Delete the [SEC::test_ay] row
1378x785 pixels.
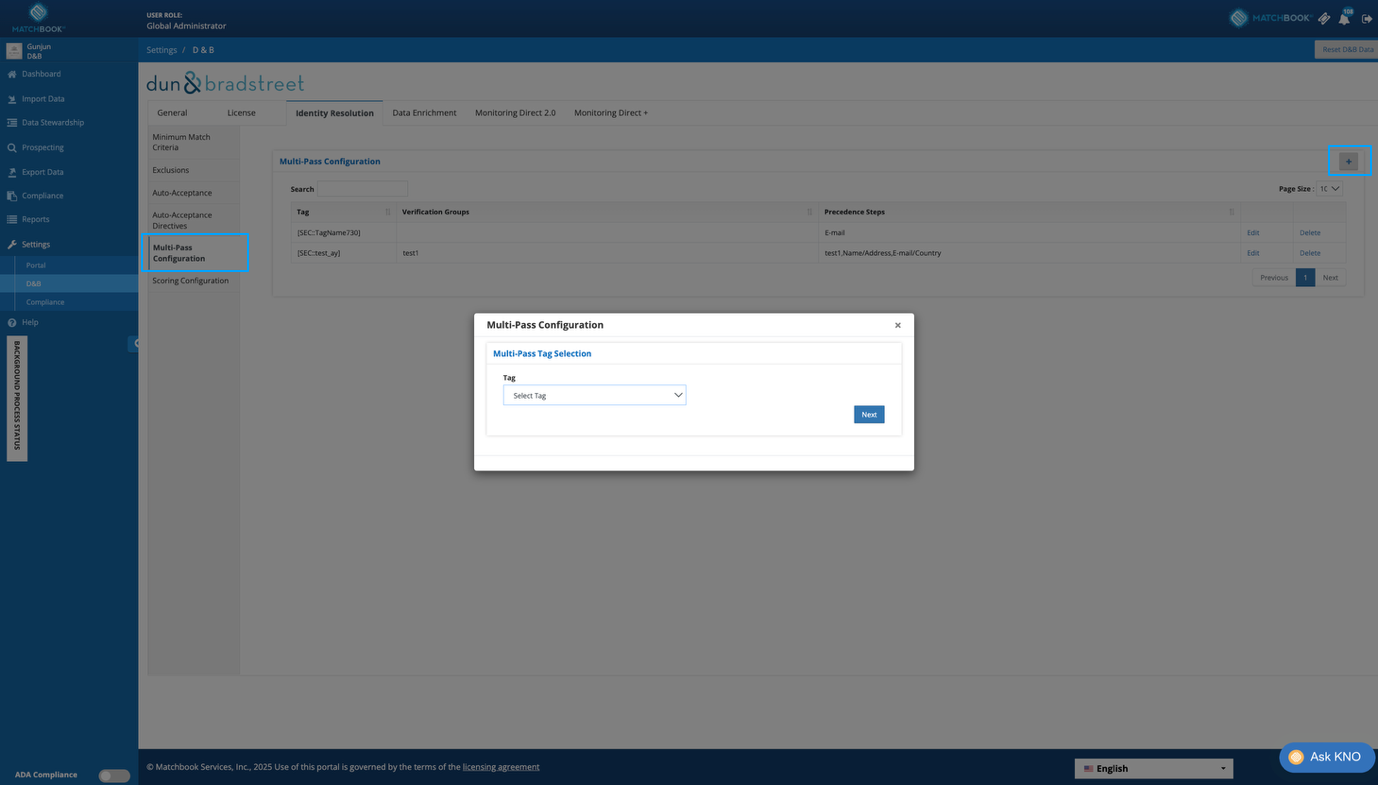pos(1310,253)
